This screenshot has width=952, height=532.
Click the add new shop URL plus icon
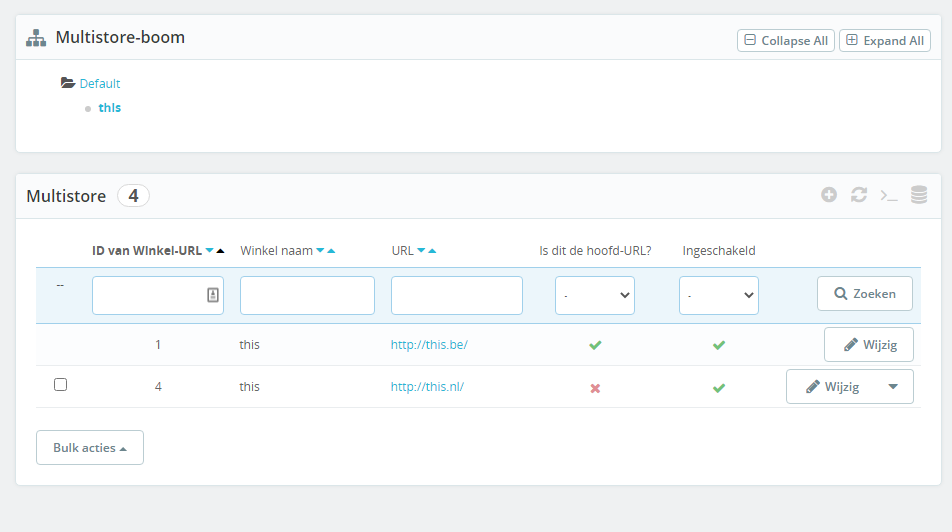pyautogui.click(x=829, y=195)
